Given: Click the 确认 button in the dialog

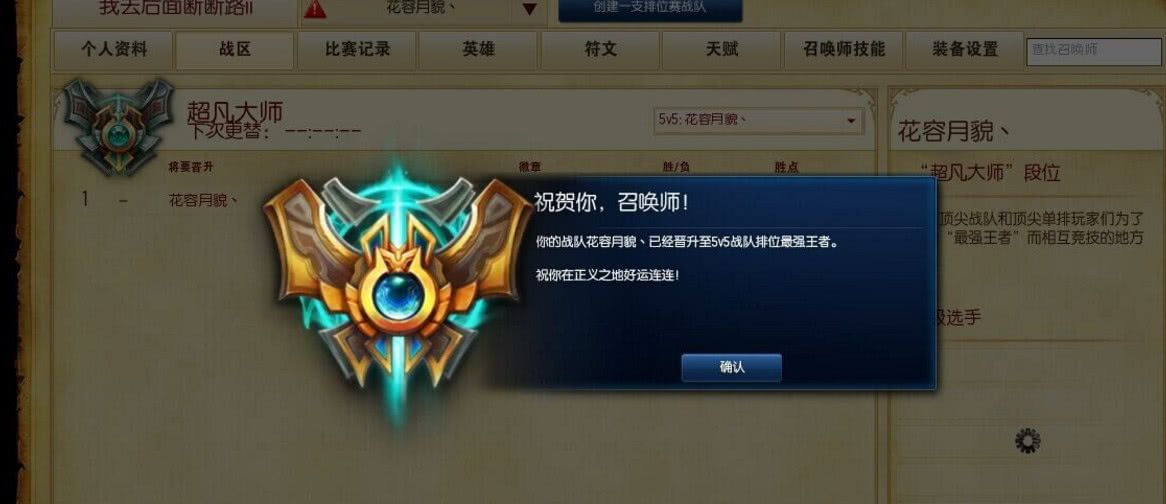Looking at the screenshot, I should (x=732, y=368).
